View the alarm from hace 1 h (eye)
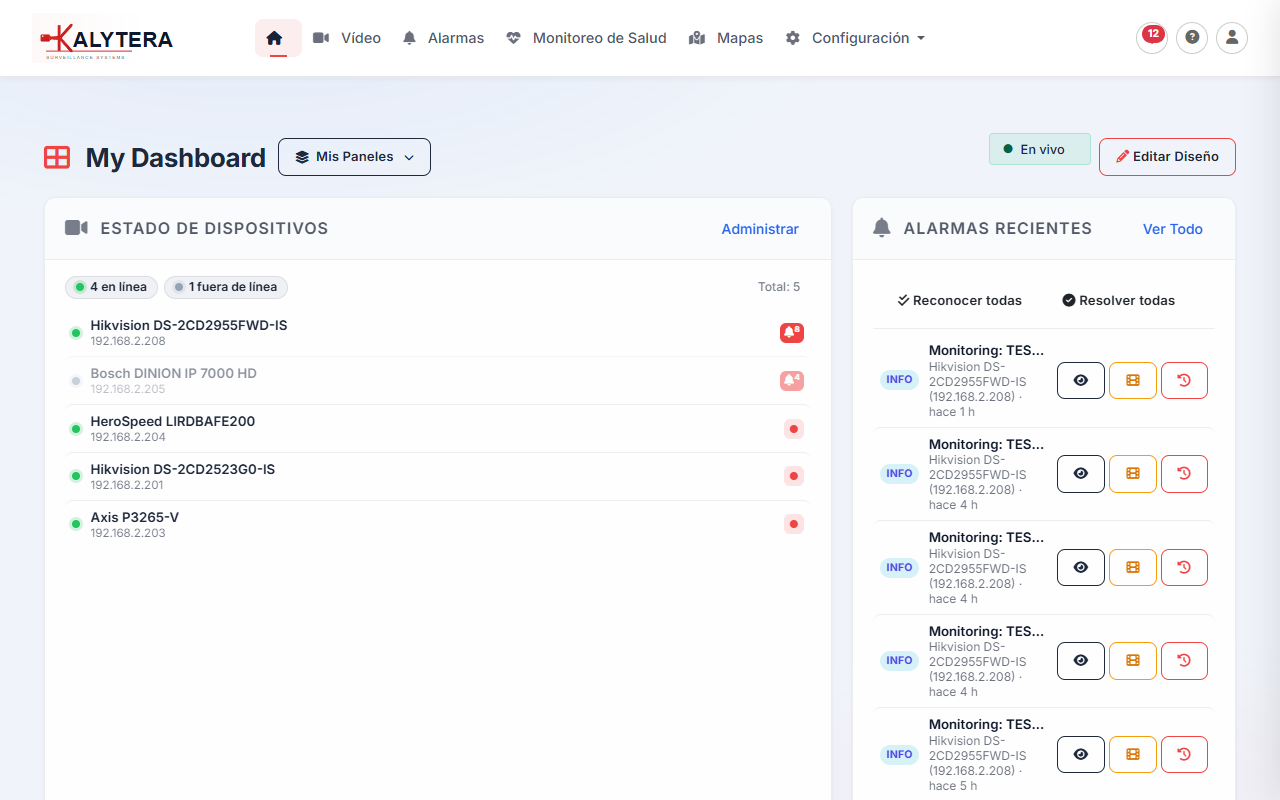This screenshot has width=1280, height=800. (x=1081, y=380)
